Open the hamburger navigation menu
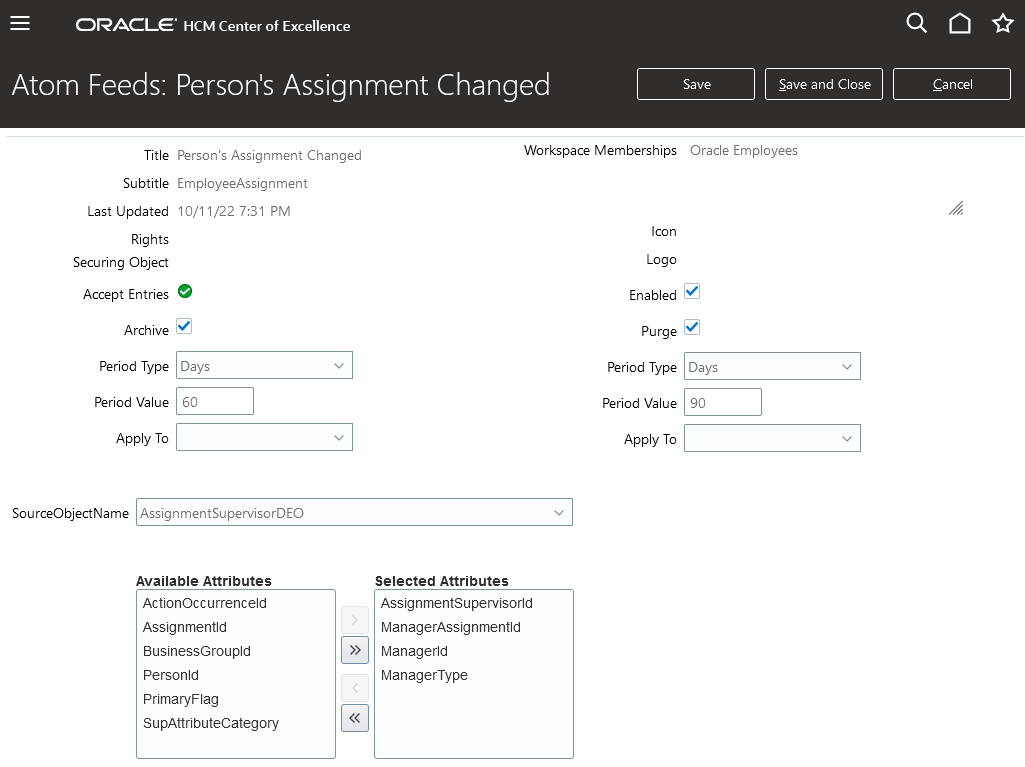This screenshot has width=1025, height=767. coord(20,23)
